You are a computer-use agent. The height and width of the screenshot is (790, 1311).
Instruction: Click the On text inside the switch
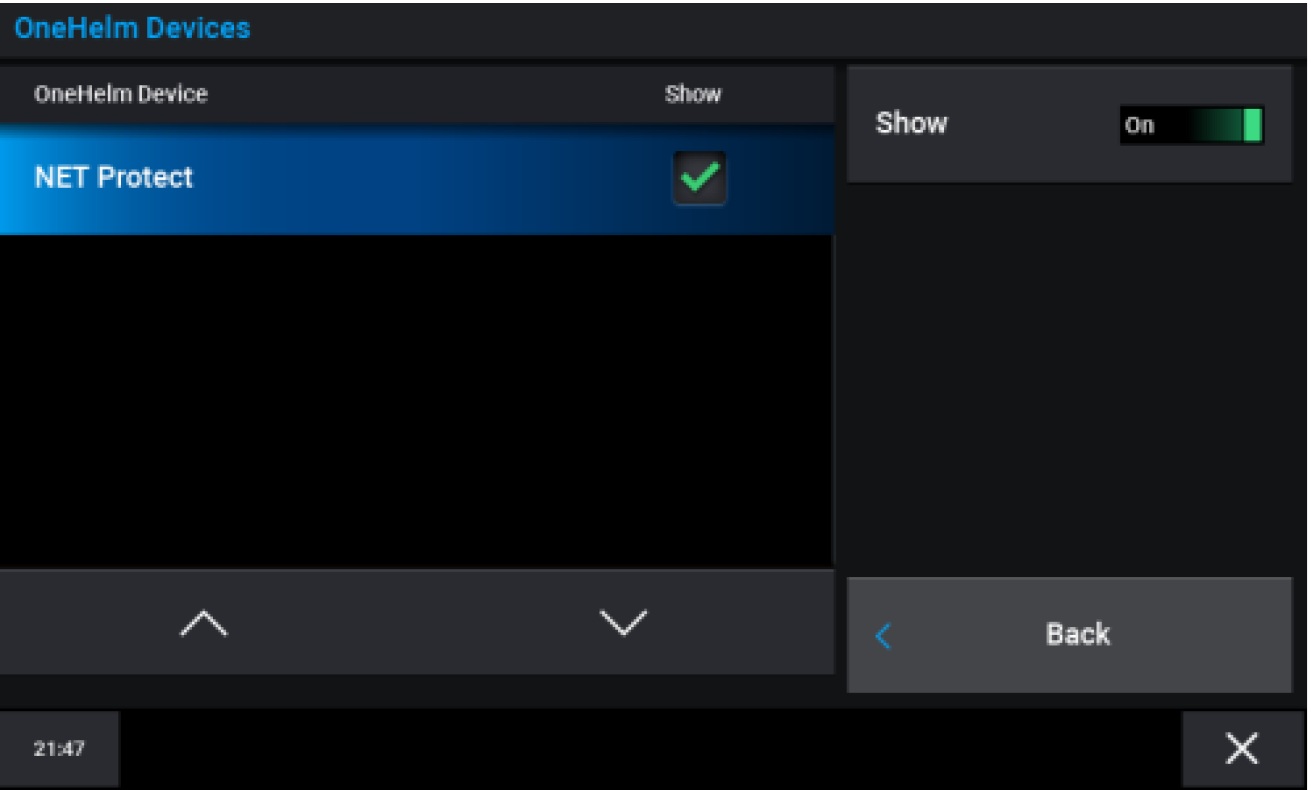coord(1140,126)
